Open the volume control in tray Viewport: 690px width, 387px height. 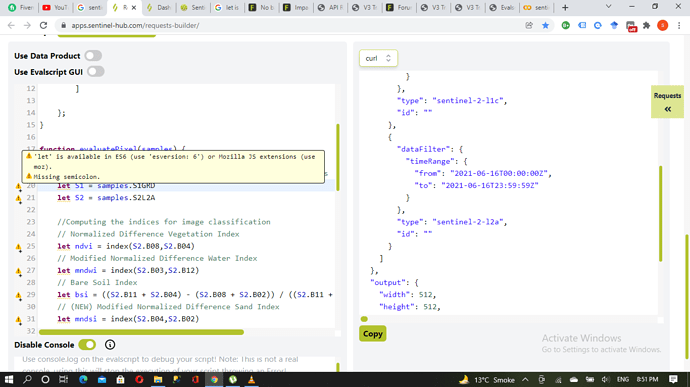coord(606,380)
